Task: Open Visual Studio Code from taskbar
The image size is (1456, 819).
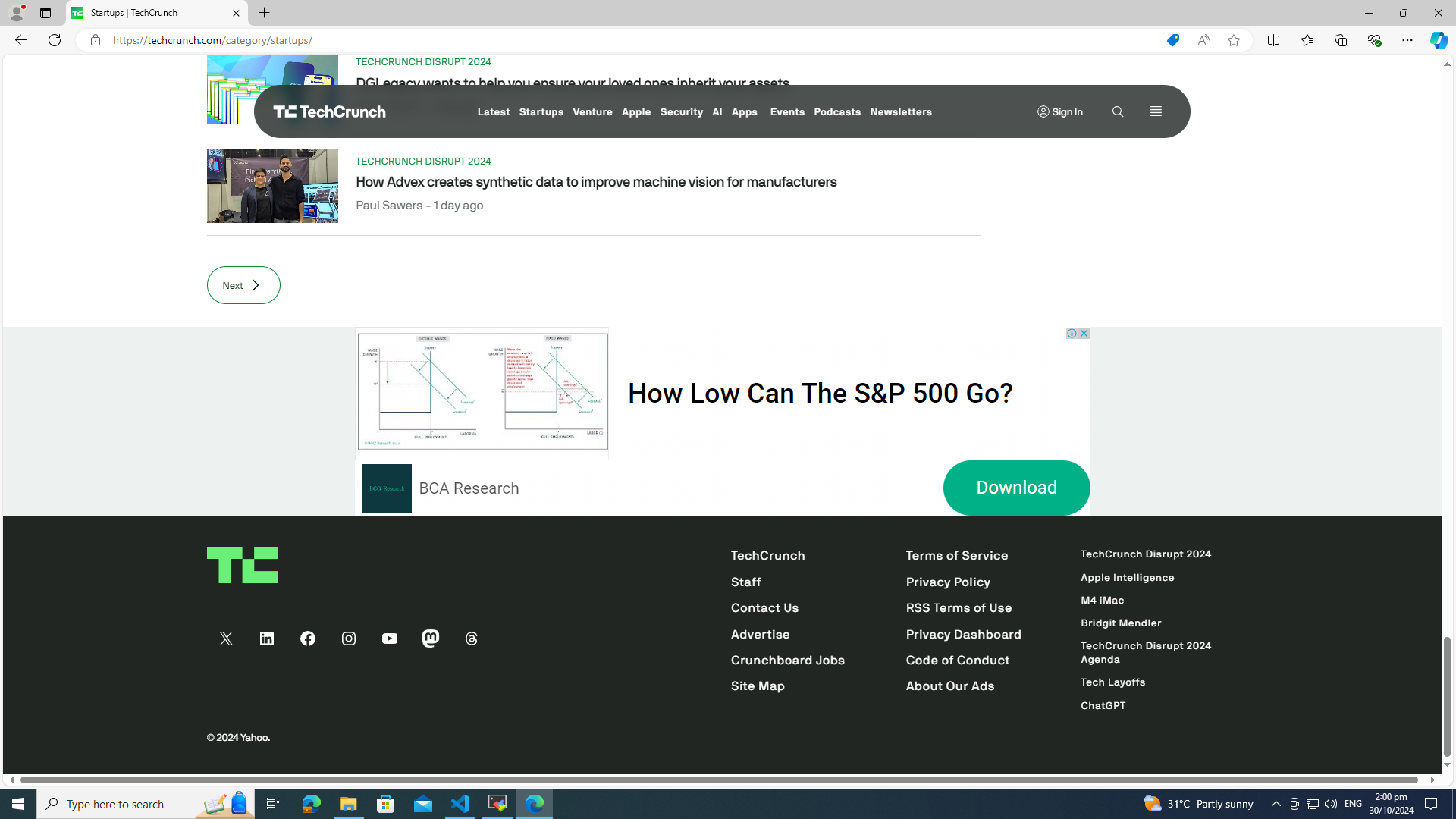Action: pos(460,804)
